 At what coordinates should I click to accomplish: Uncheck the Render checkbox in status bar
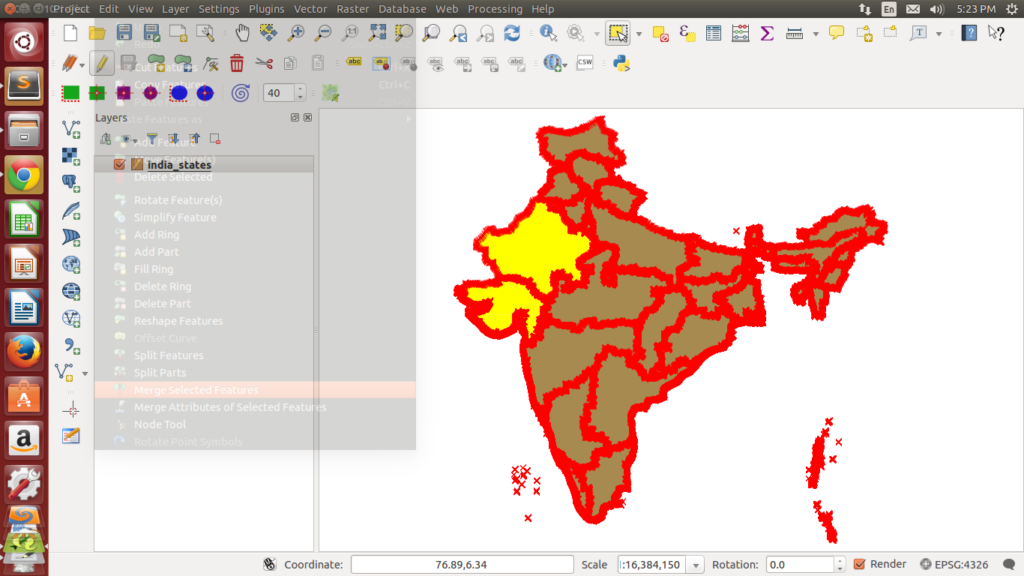(x=858, y=564)
